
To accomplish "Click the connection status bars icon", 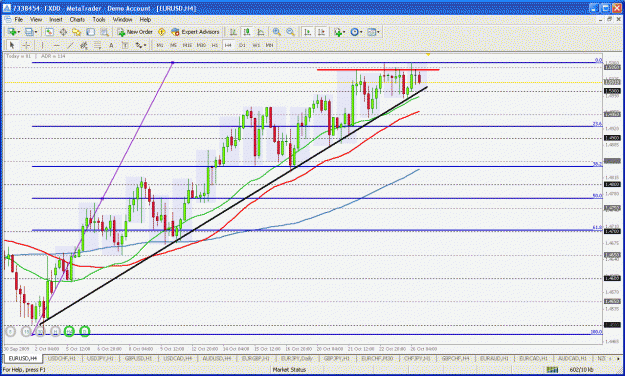I will (x=552, y=370).
